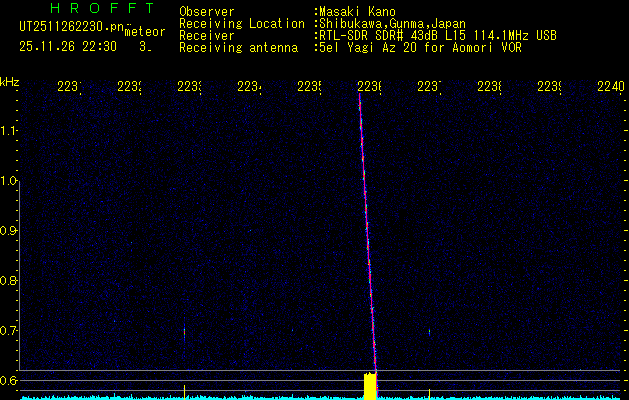Click the 0.7 kHz frequency axis tick

[9, 330]
